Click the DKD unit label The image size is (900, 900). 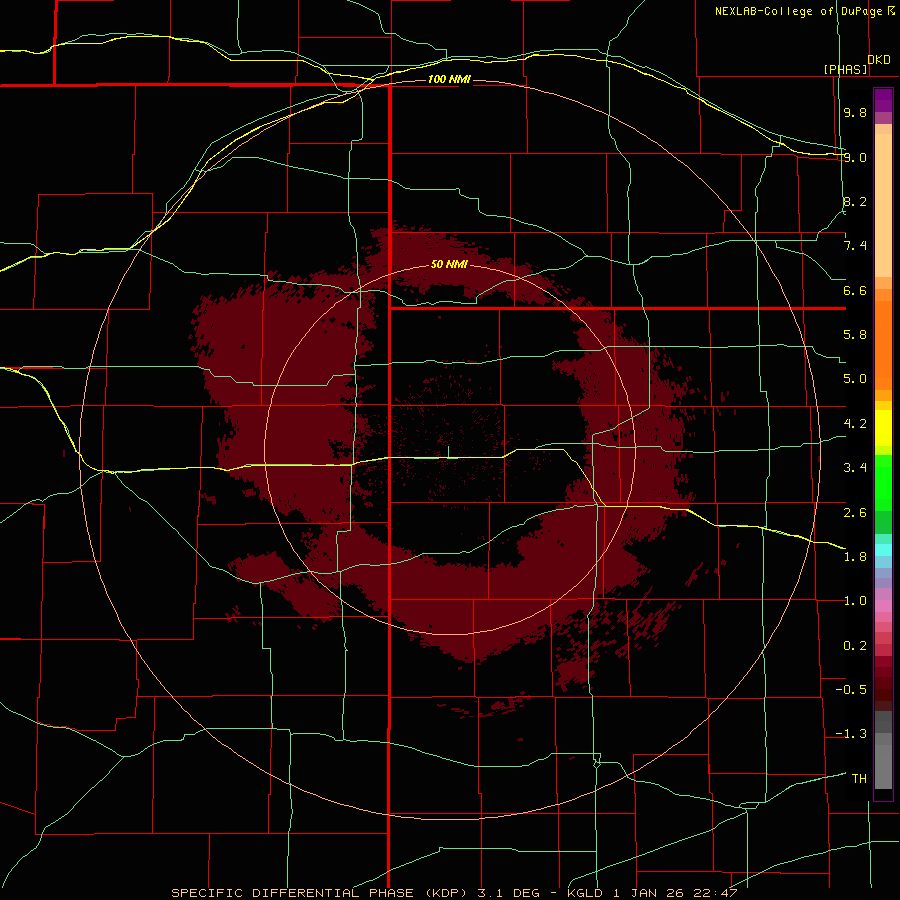[x=879, y=60]
